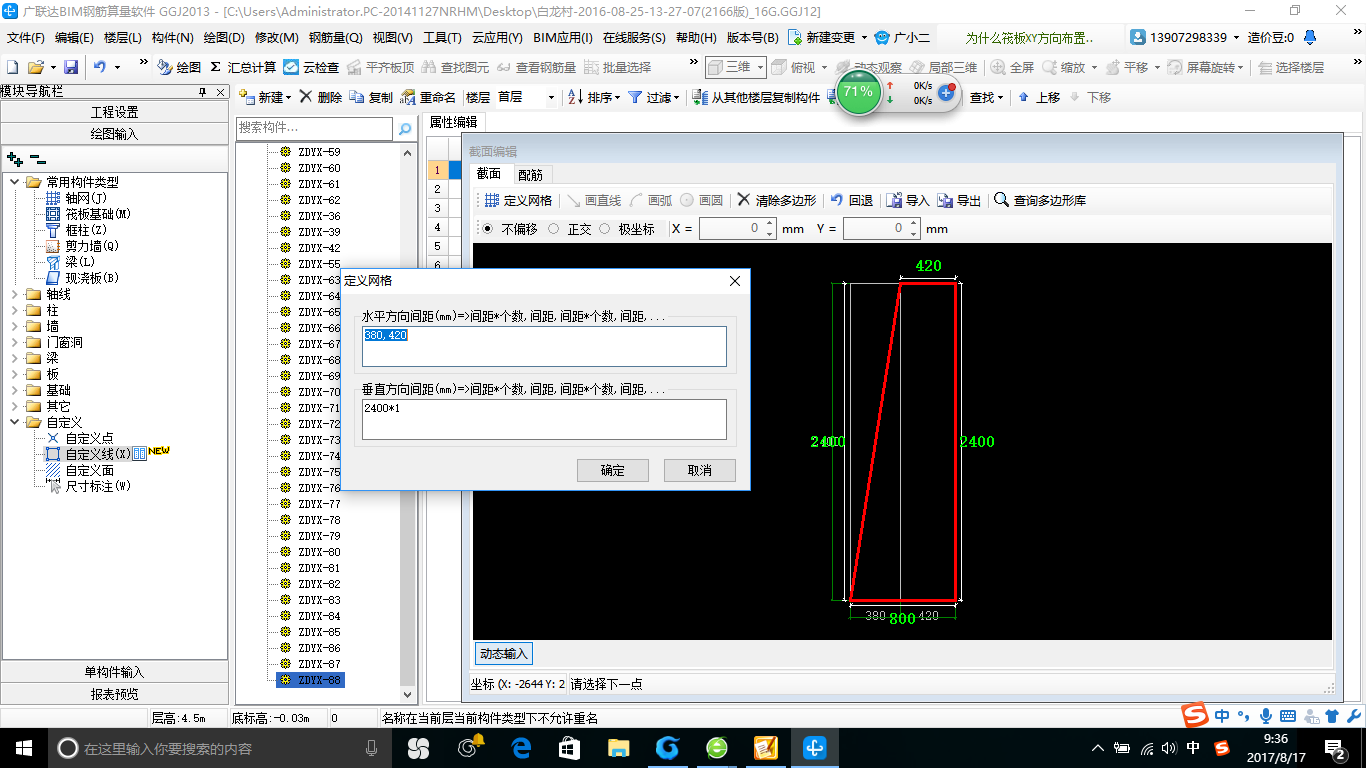Expand 基础 tree folder
This screenshot has width=1366, height=768.
15,390
